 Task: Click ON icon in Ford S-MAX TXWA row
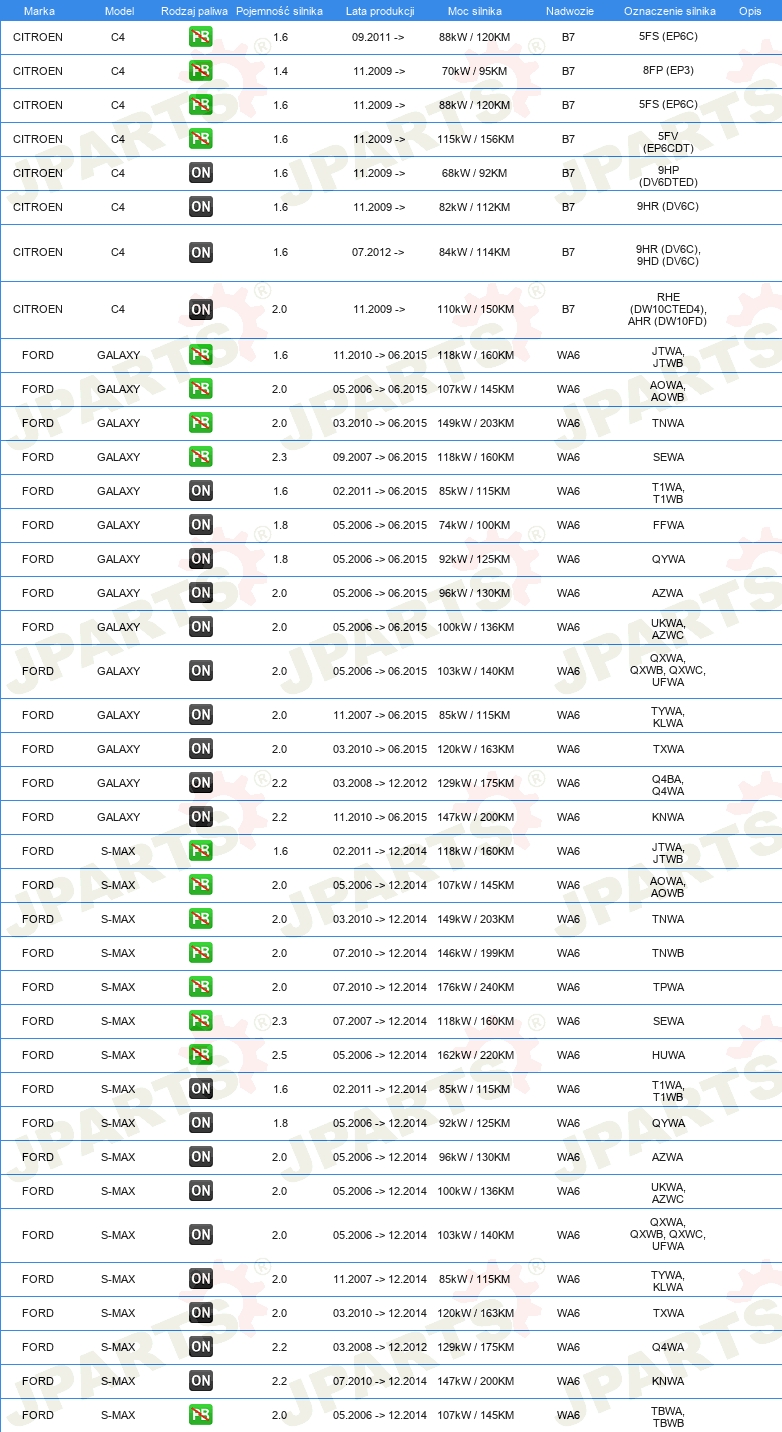click(201, 1313)
